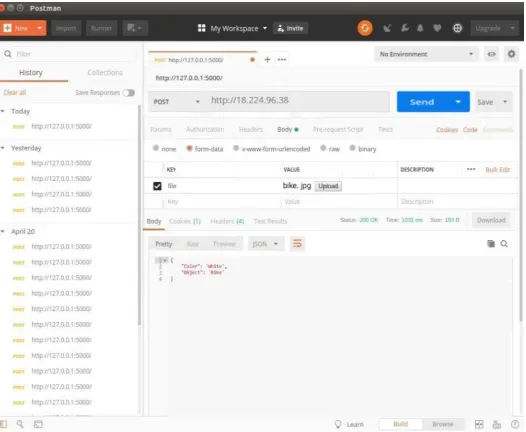Click the new window icon button
Screen dimensions: 526x432
click(x=135, y=28)
